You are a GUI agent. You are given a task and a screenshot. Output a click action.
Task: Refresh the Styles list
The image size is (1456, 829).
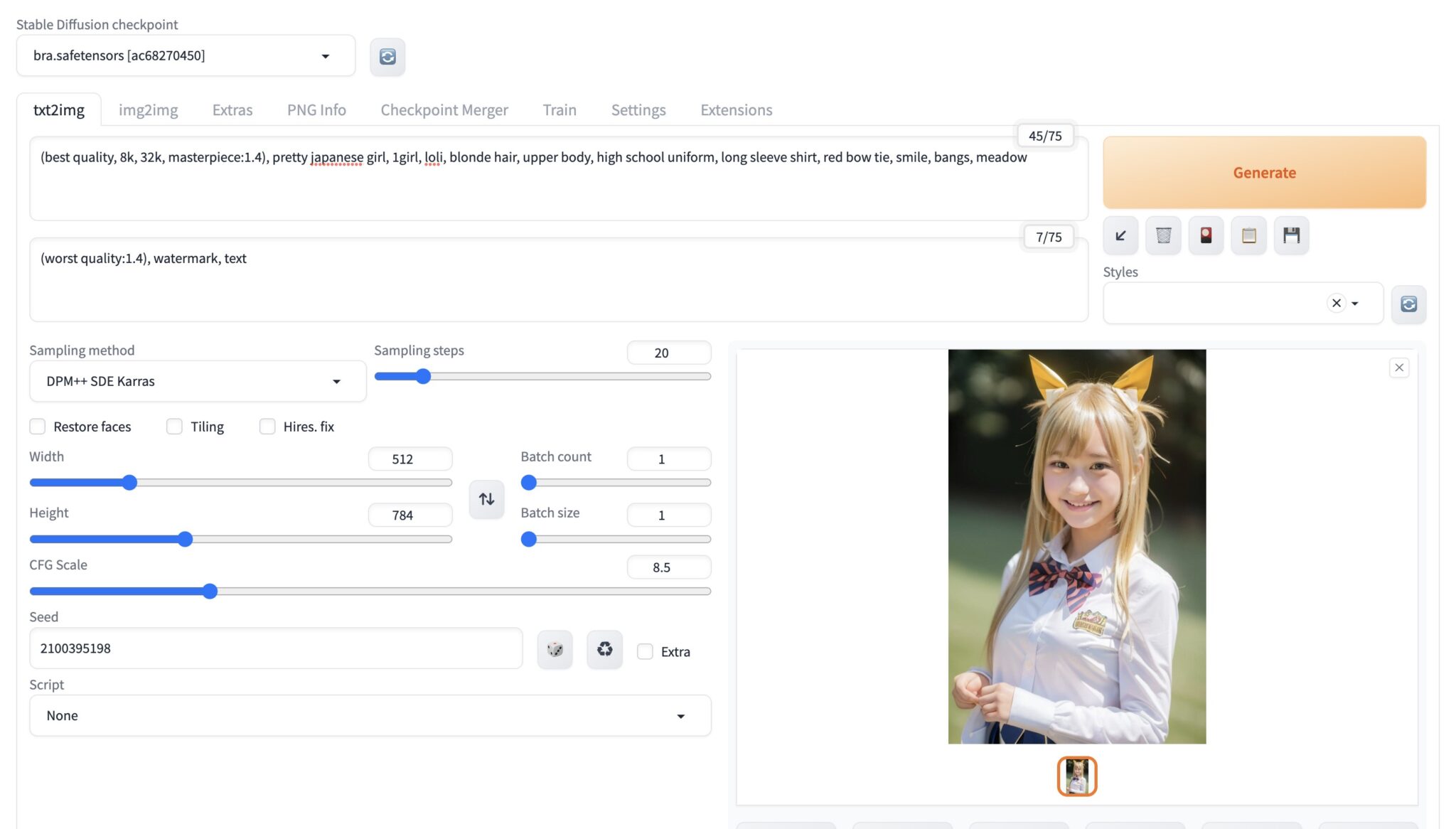[x=1408, y=304]
